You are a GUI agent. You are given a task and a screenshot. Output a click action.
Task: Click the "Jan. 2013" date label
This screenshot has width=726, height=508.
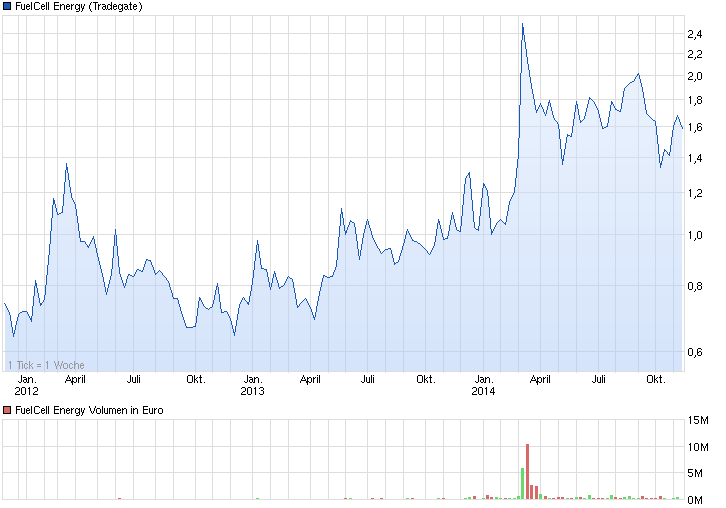(252, 385)
